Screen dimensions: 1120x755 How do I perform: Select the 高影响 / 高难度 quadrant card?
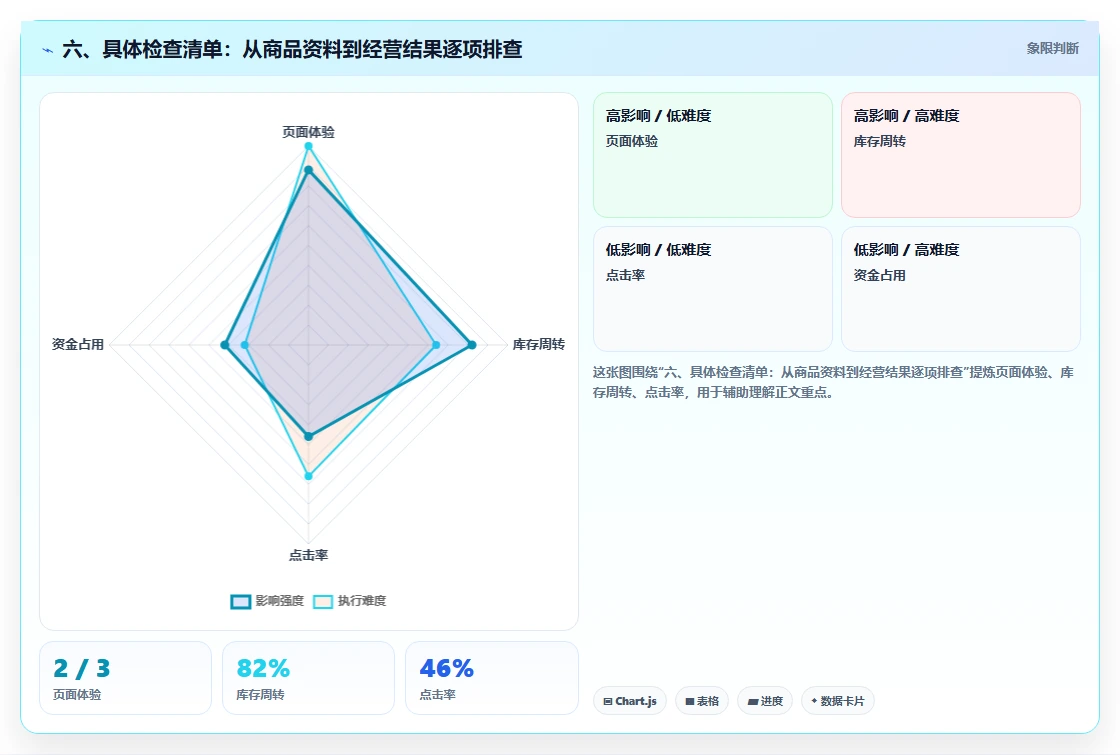[x=961, y=154]
